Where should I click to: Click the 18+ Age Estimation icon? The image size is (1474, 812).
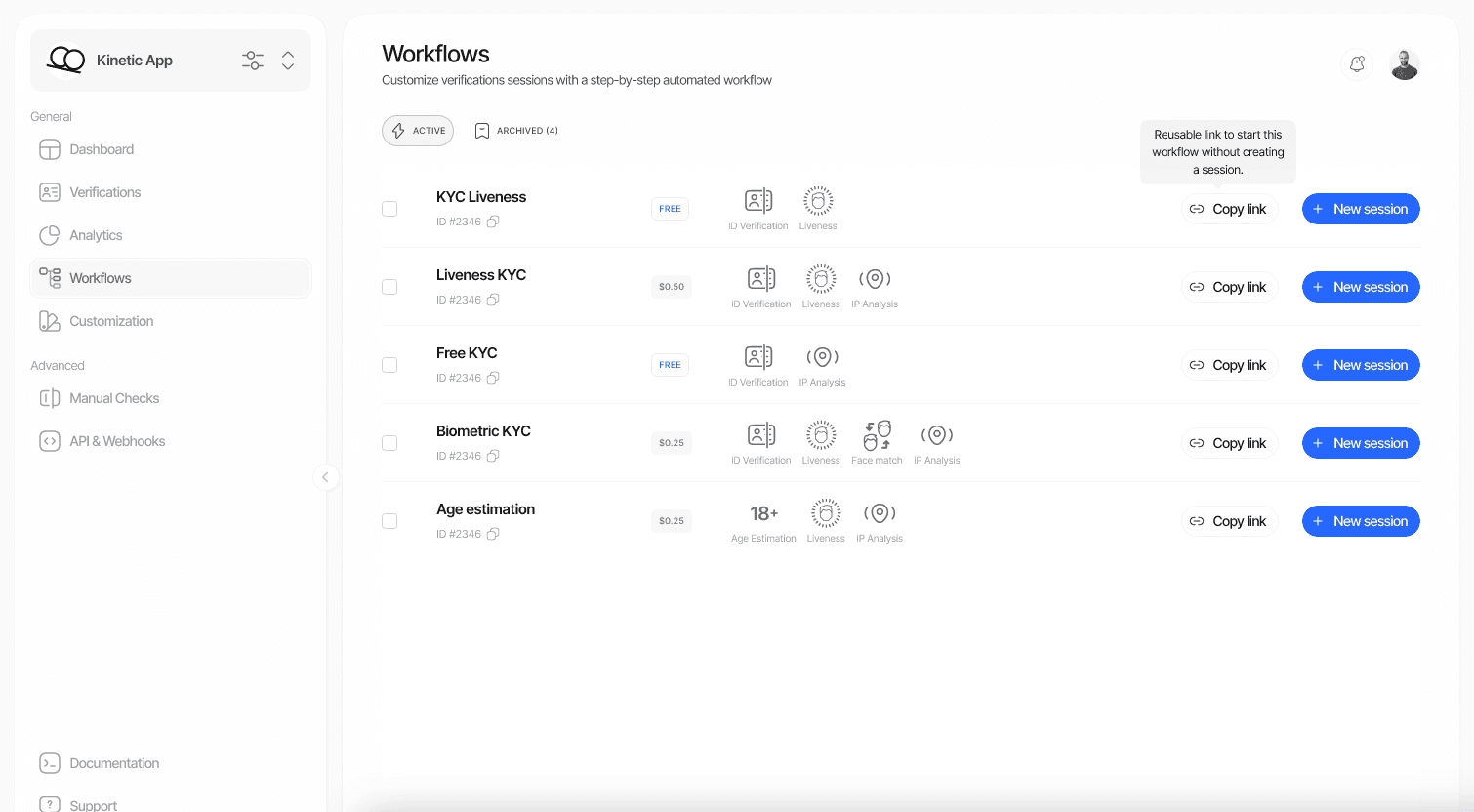pos(763,513)
